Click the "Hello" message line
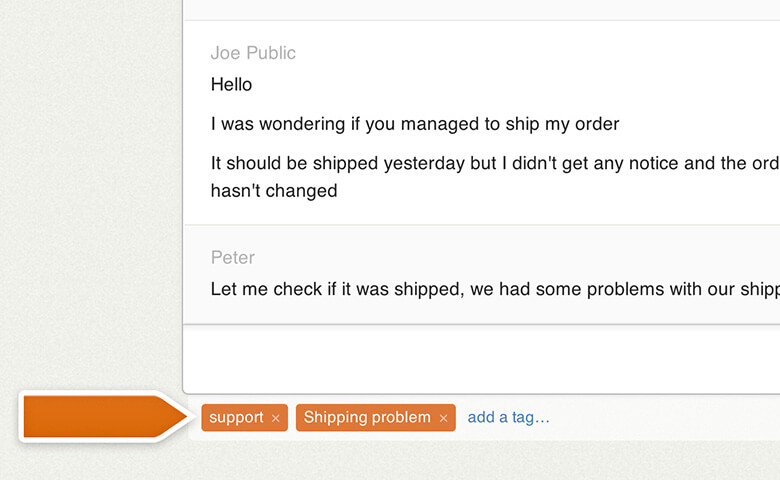The height and width of the screenshot is (480, 780). 231,85
